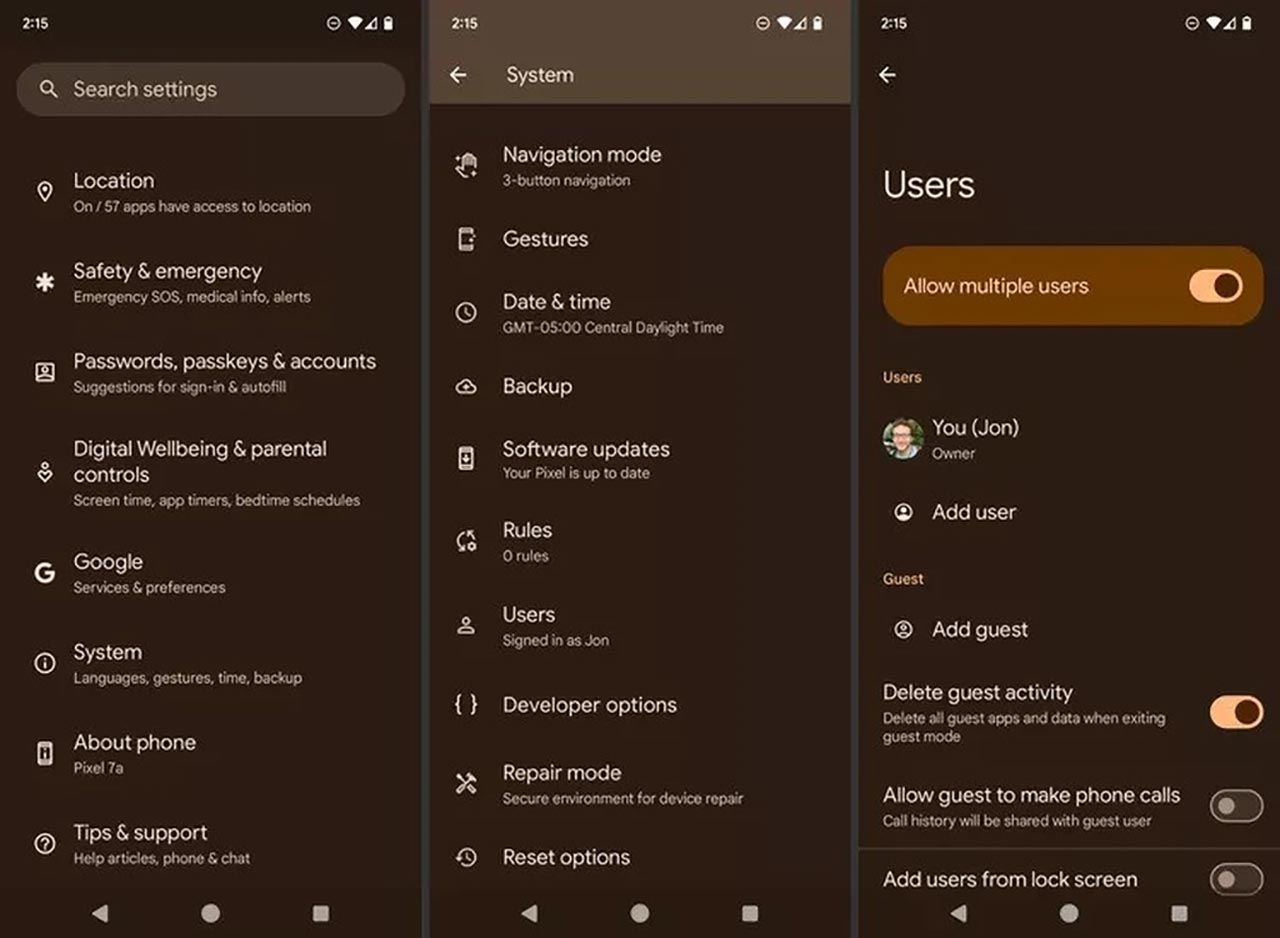This screenshot has width=1280, height=938.
Task: Click 'Suggestions for sign-in & autofill' text
Action: [x=180, y=387]
